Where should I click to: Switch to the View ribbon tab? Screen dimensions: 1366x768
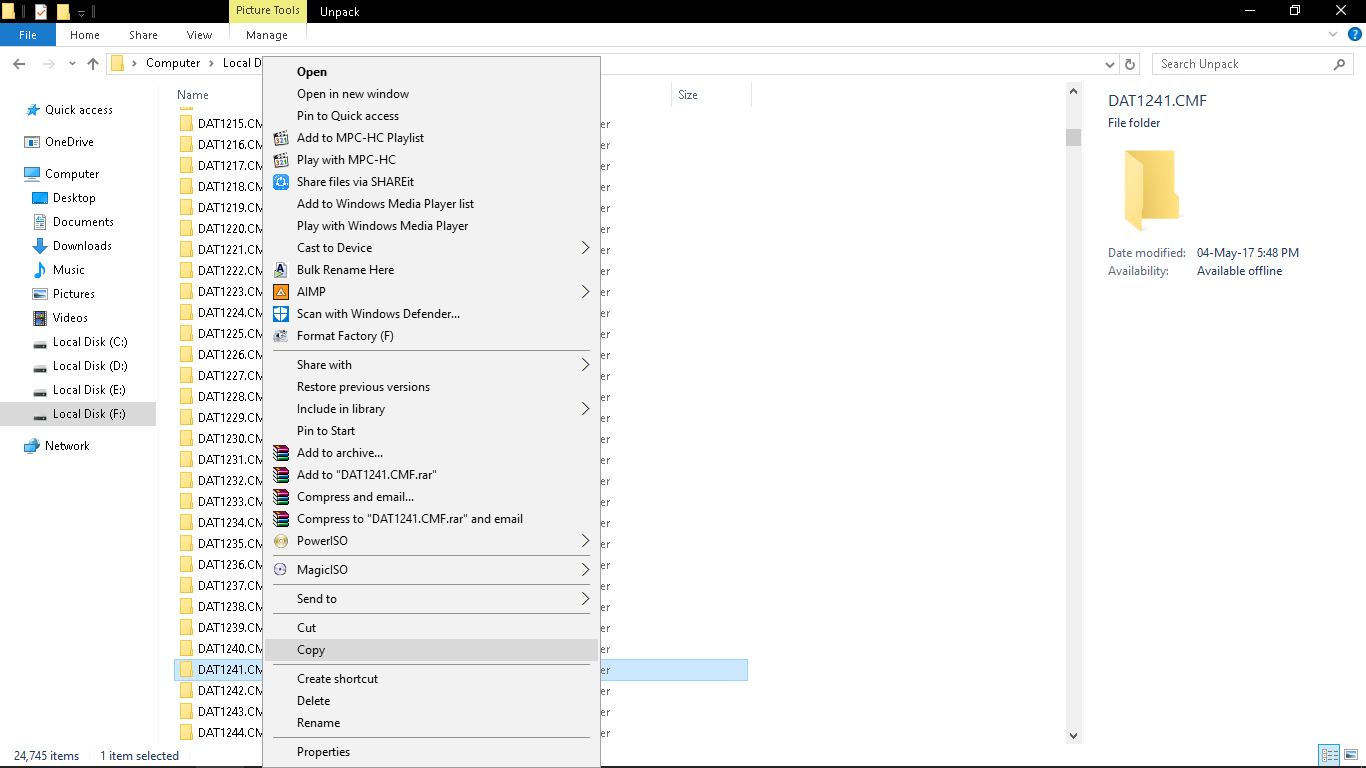click(200, 35)
